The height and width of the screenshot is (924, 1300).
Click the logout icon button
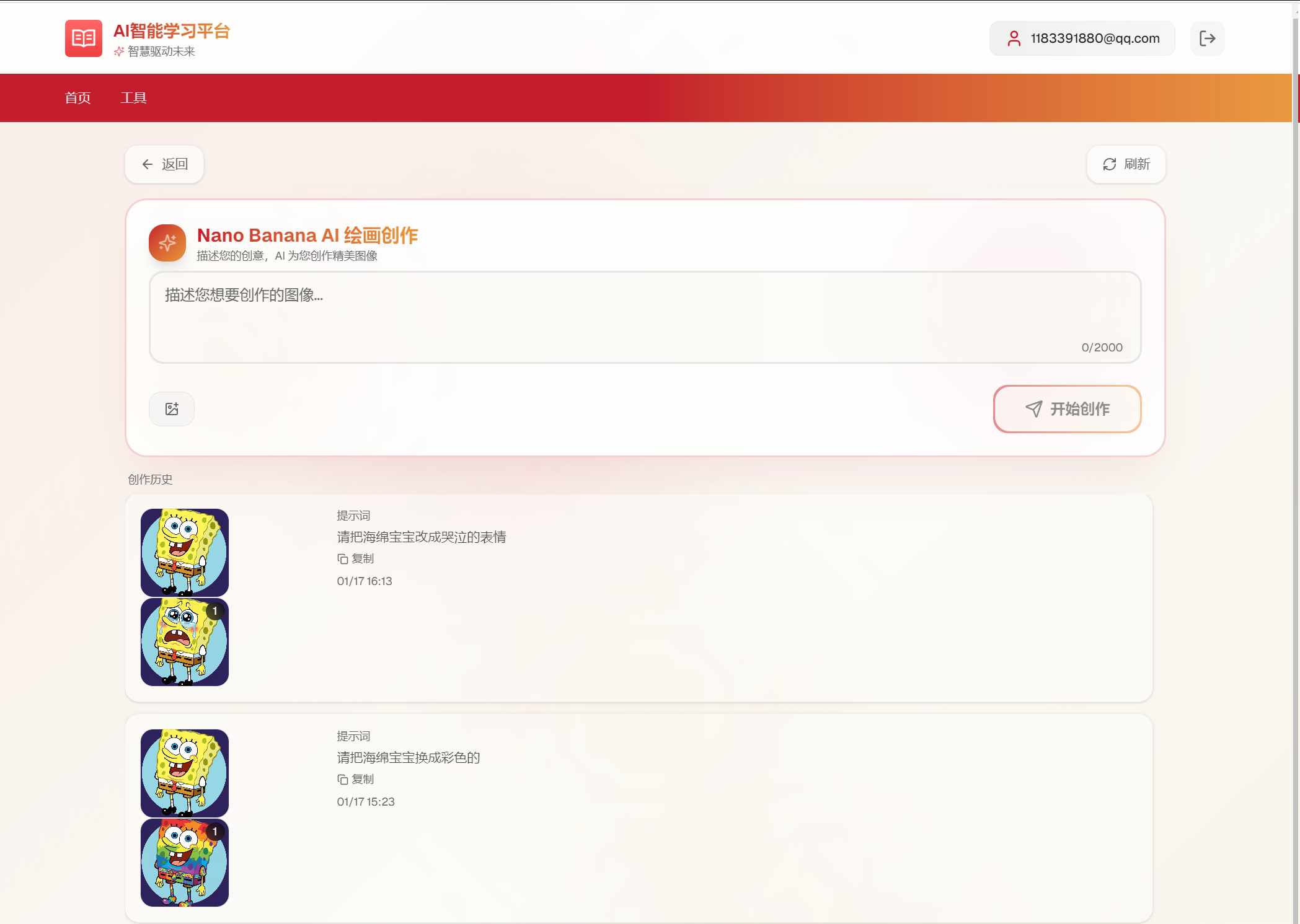(x=1206, y=38)
